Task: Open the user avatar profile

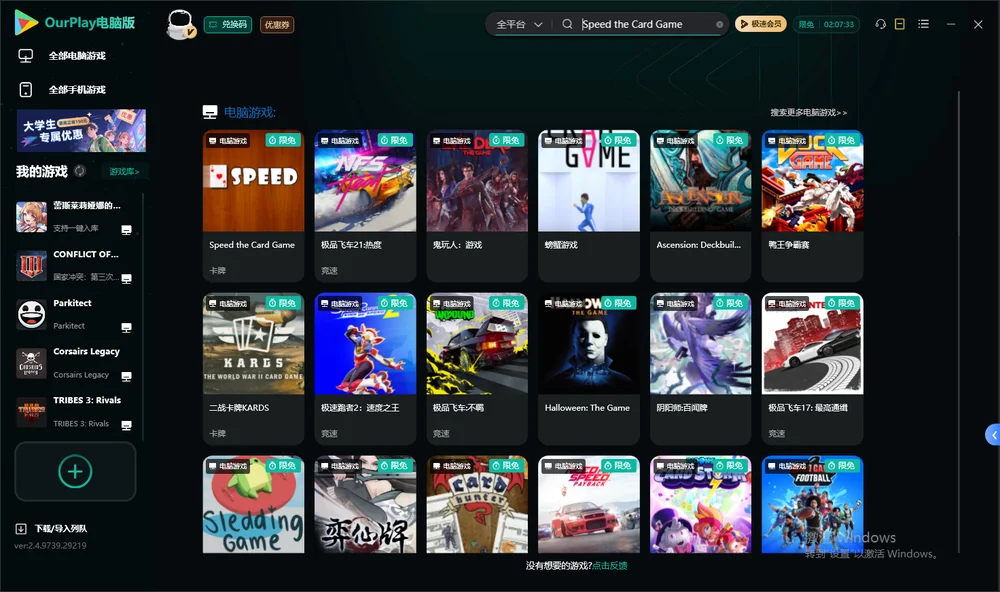Action: pyautogui.click(x=180, y=24)
